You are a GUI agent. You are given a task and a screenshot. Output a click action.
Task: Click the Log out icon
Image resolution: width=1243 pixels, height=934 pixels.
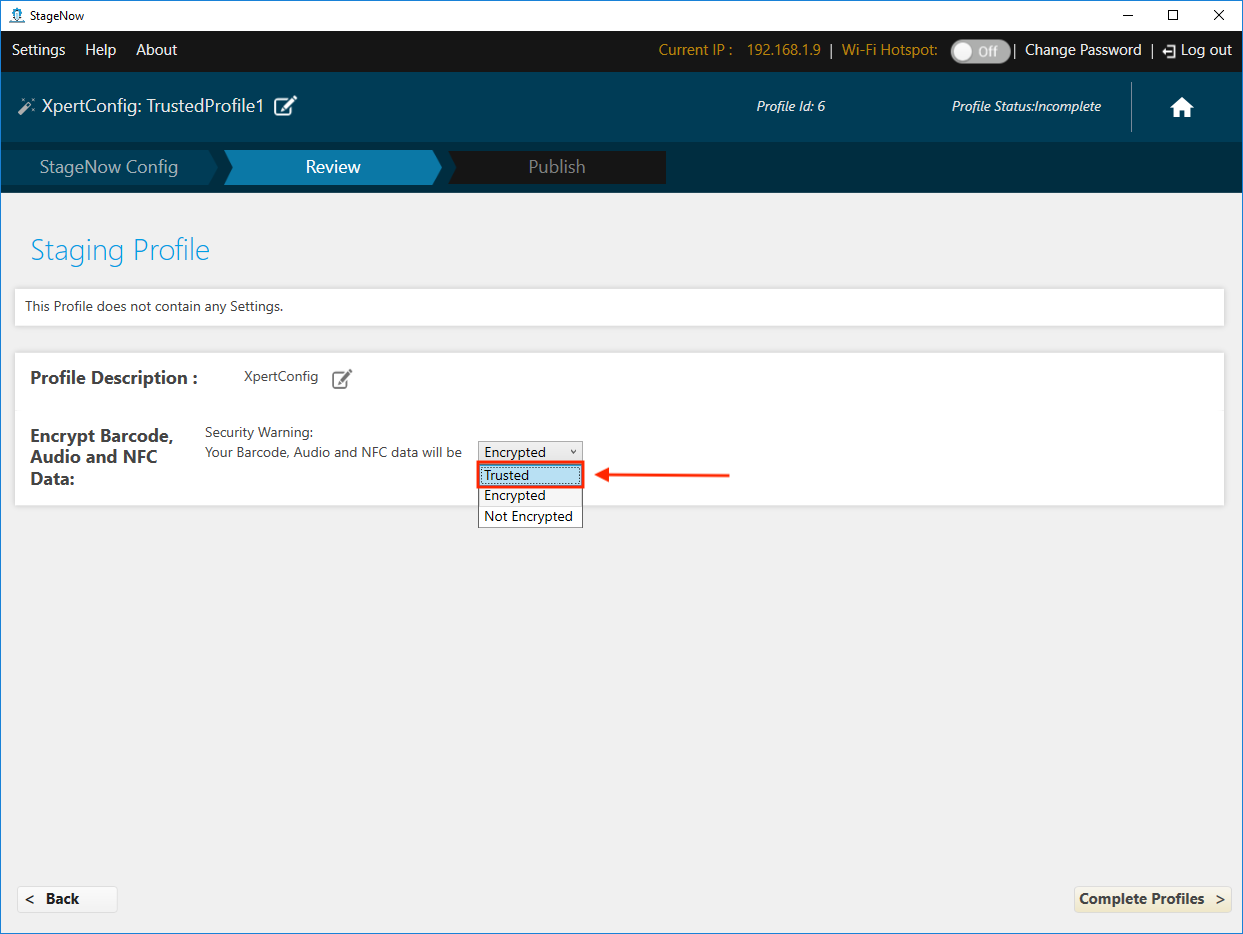1169,51
